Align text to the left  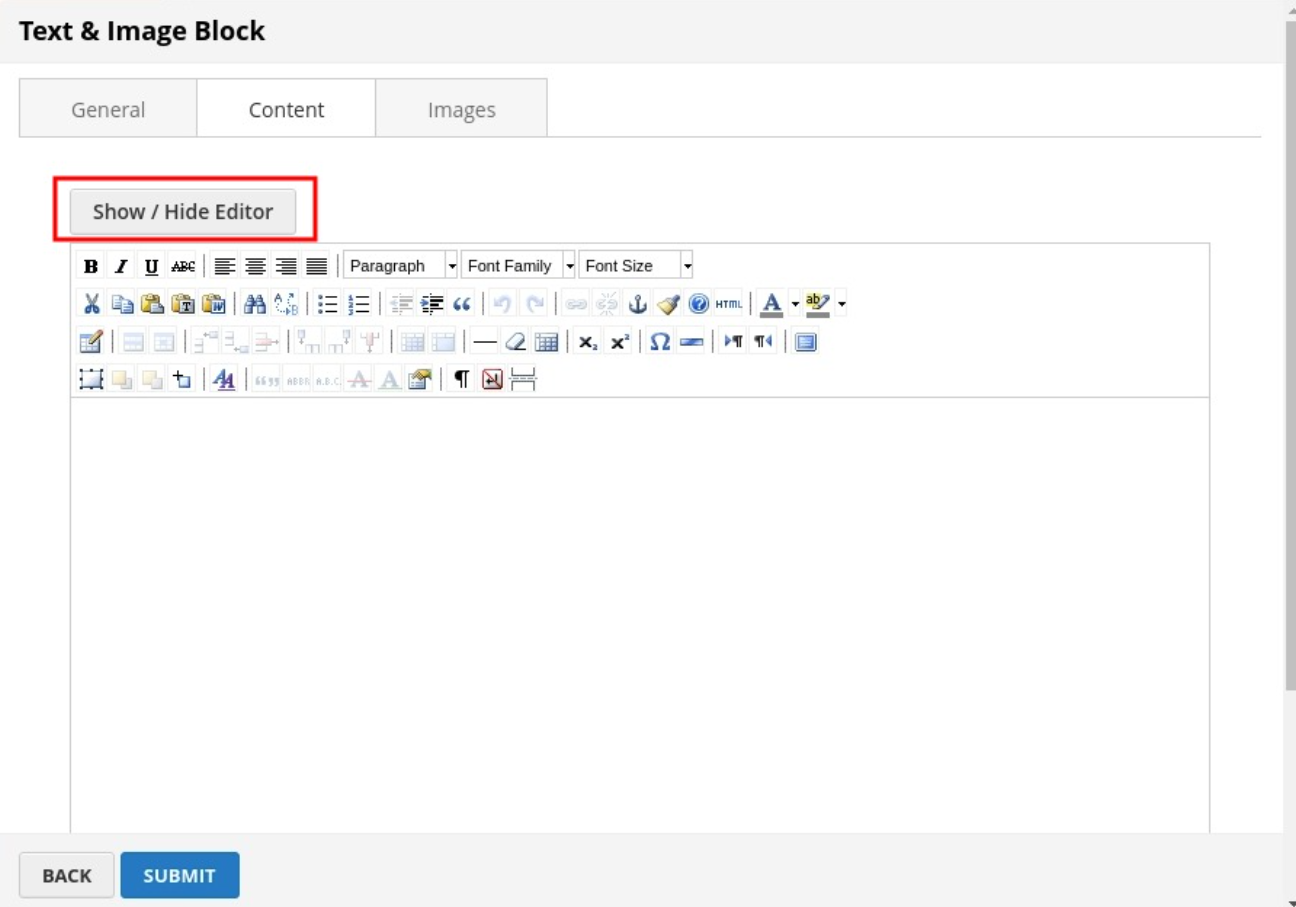[225, 266]
